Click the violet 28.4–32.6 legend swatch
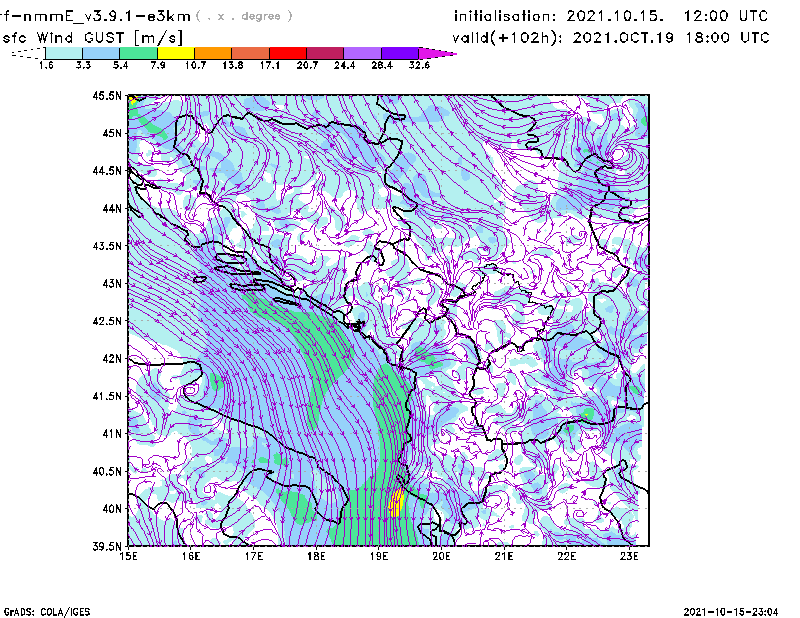 (400, 53)
